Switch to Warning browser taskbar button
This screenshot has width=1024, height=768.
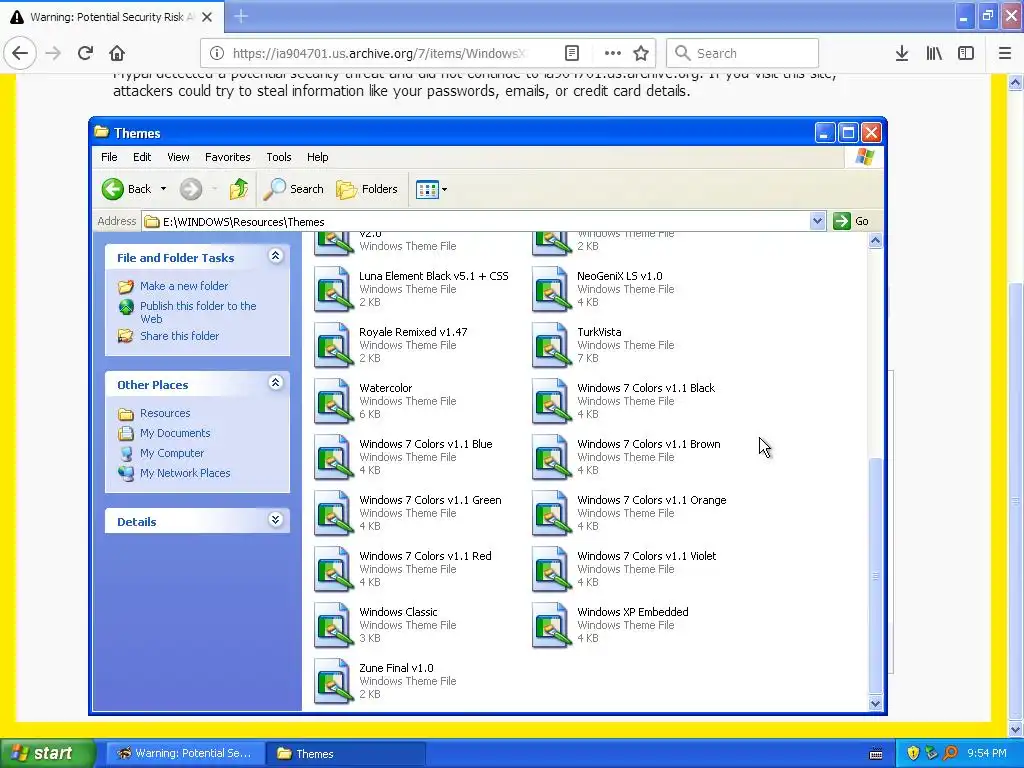tap(185, 754)
